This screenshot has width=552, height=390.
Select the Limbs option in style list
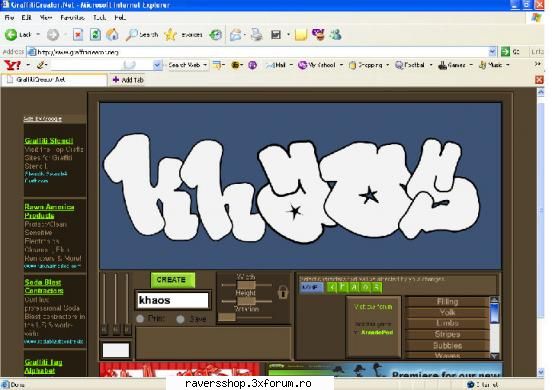click(x=447, y=323)
